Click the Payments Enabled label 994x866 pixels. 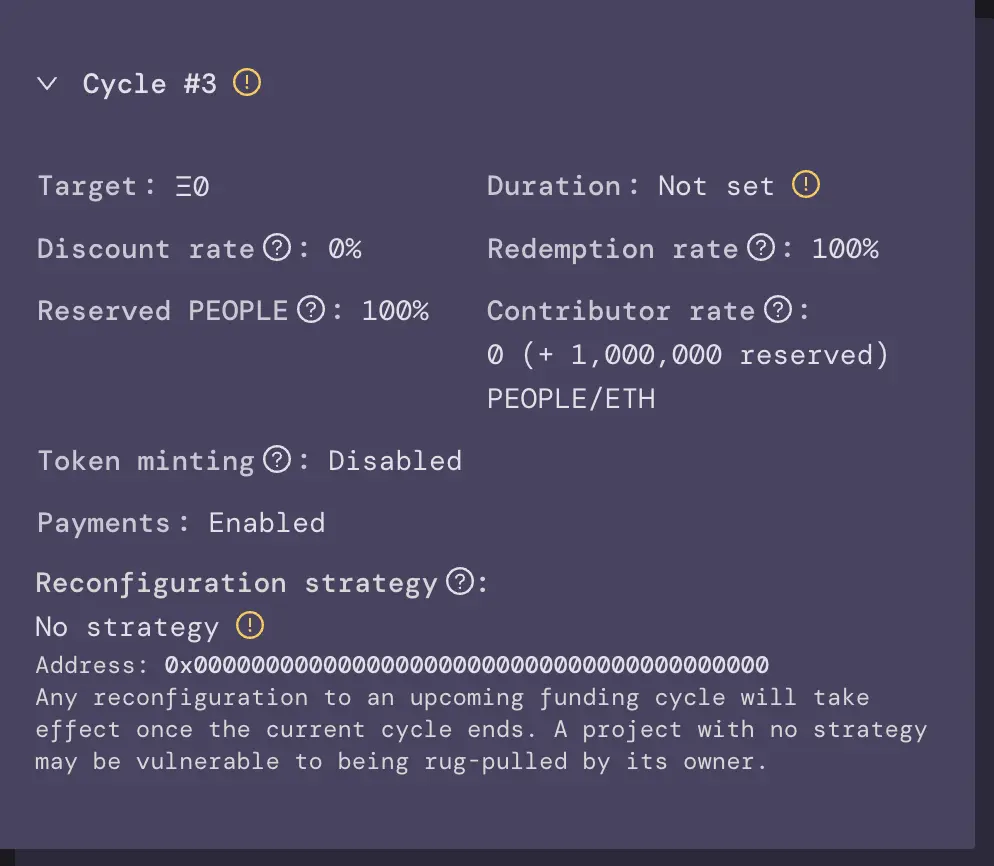[x=180, y=522]
